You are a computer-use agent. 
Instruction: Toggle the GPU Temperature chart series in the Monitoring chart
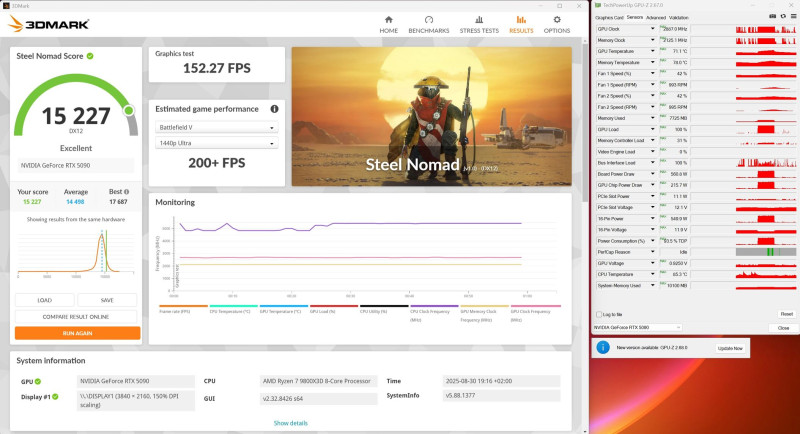284,309
